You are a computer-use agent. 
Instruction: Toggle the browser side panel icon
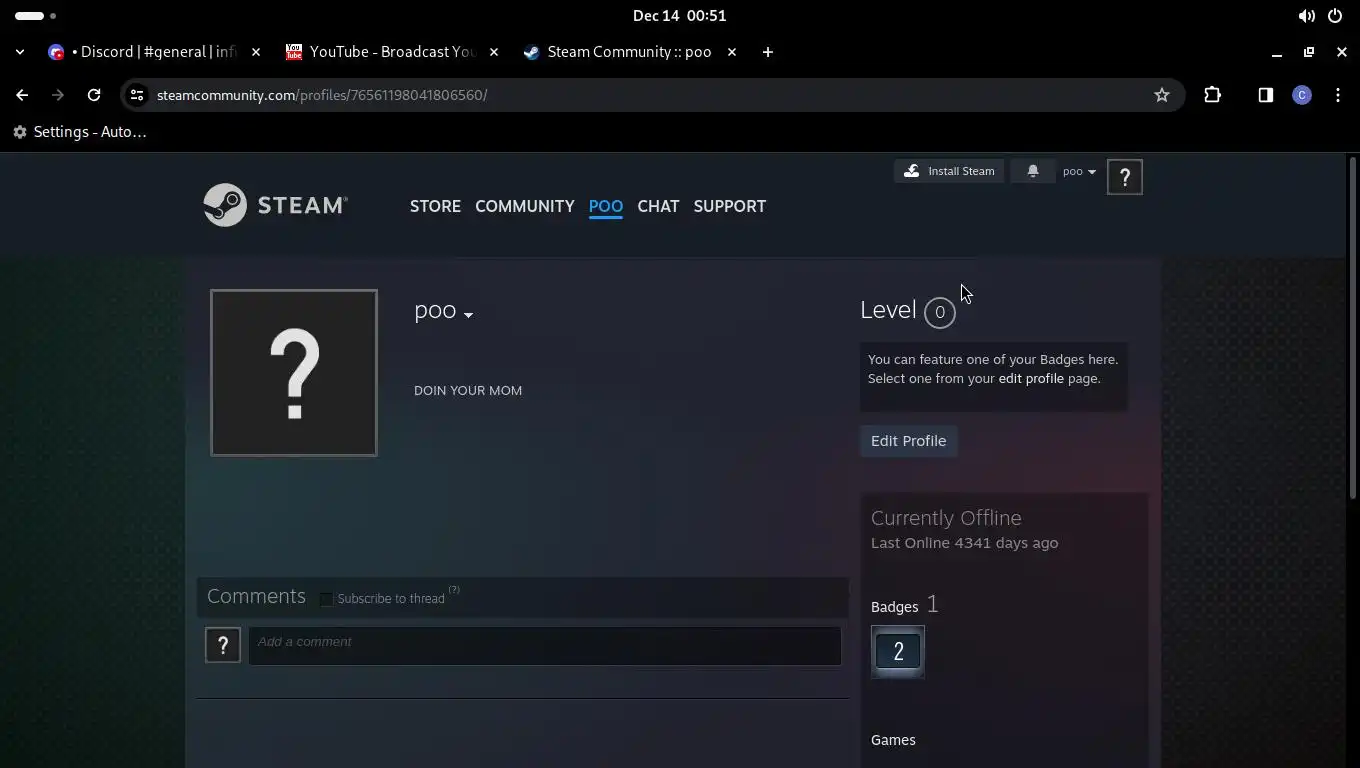(1265, 95)
